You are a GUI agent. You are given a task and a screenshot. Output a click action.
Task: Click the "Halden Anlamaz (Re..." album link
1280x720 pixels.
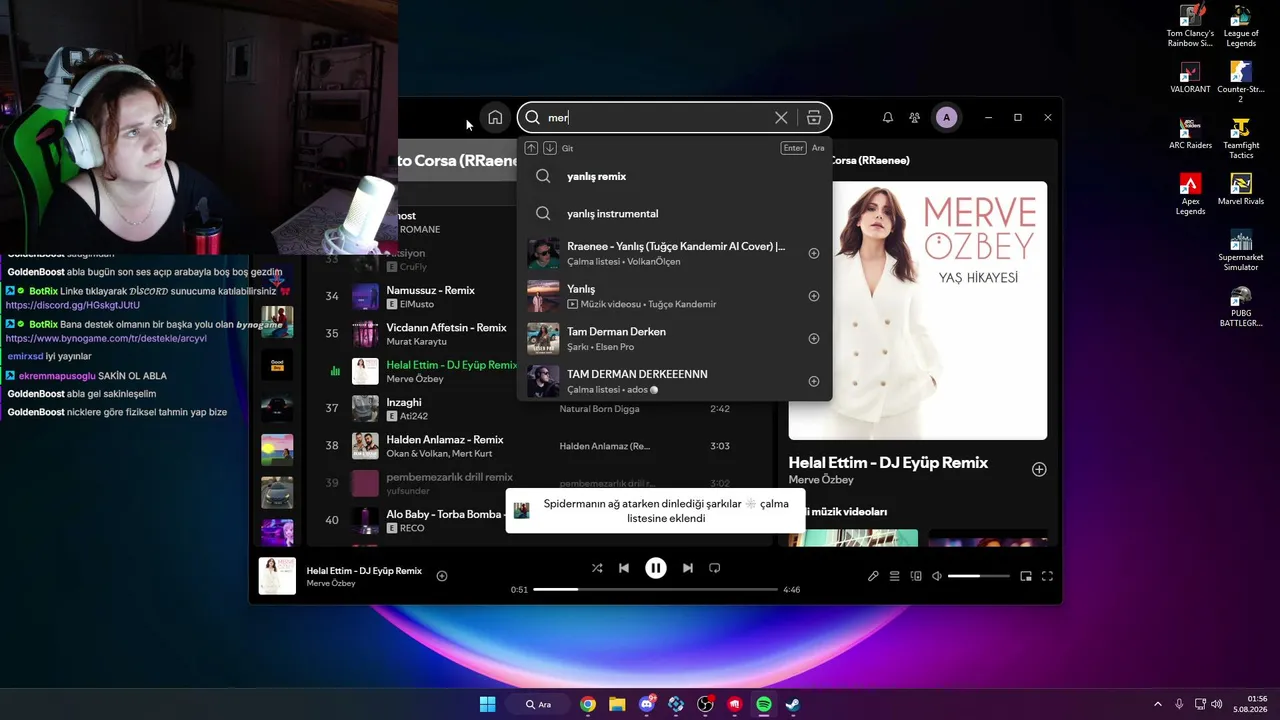(604, 446)
